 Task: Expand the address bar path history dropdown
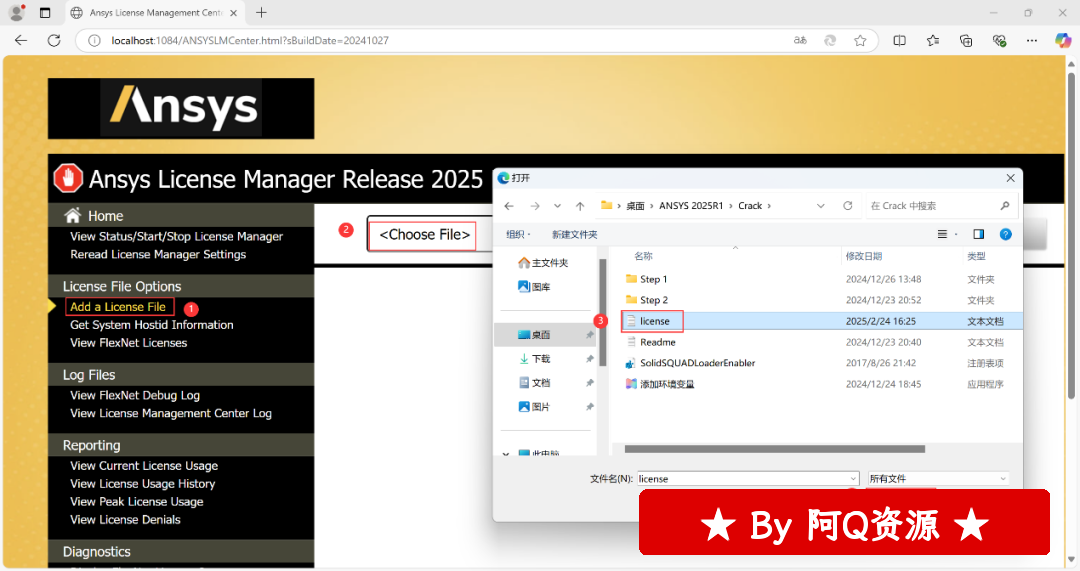click(820, 206)
